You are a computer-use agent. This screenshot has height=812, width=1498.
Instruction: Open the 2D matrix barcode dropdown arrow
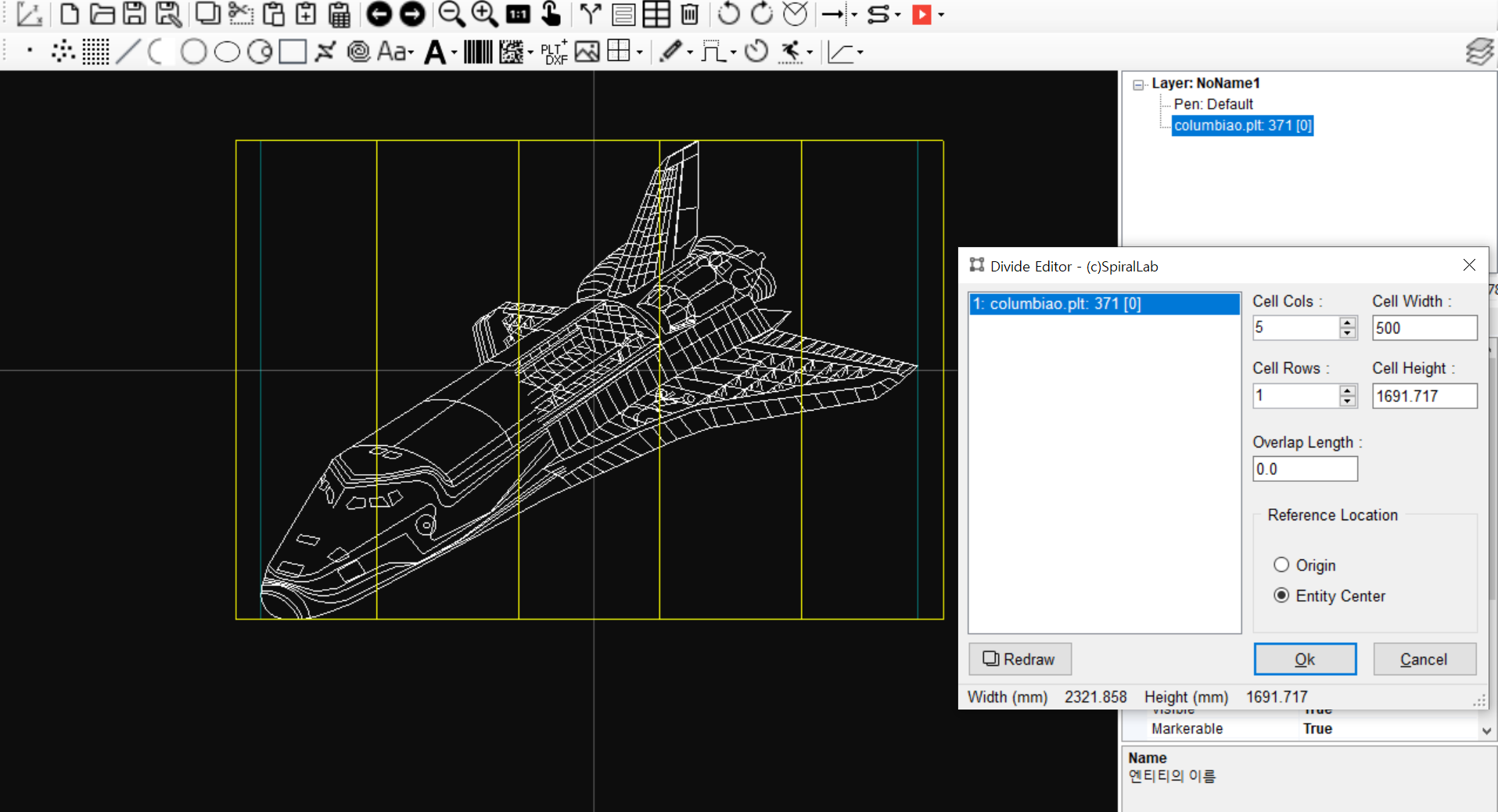click(530, 53)
